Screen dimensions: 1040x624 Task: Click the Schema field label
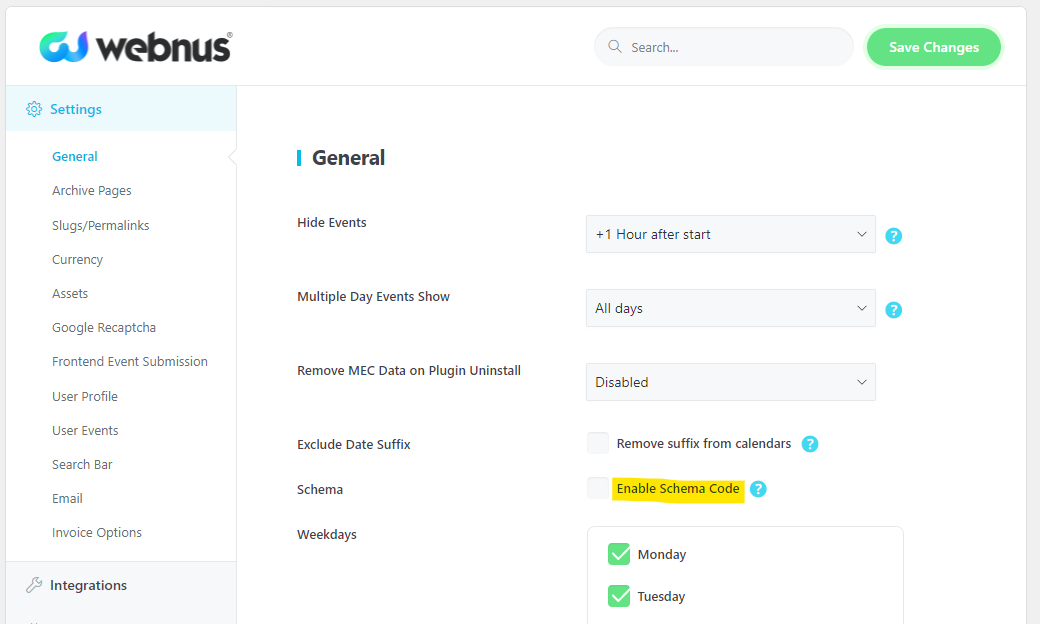click(320, 489)
